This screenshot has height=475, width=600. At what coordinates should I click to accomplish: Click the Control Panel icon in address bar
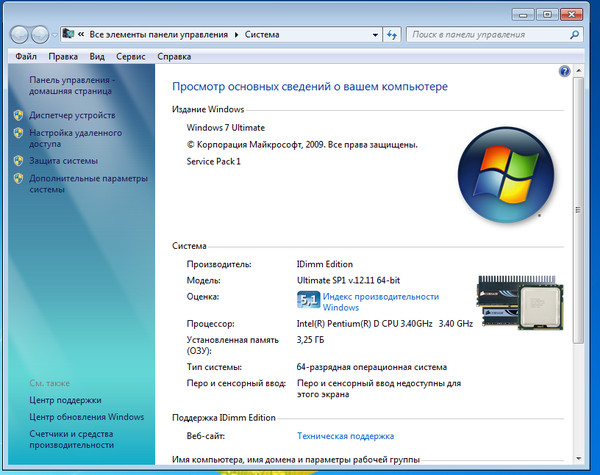(68, 34)
